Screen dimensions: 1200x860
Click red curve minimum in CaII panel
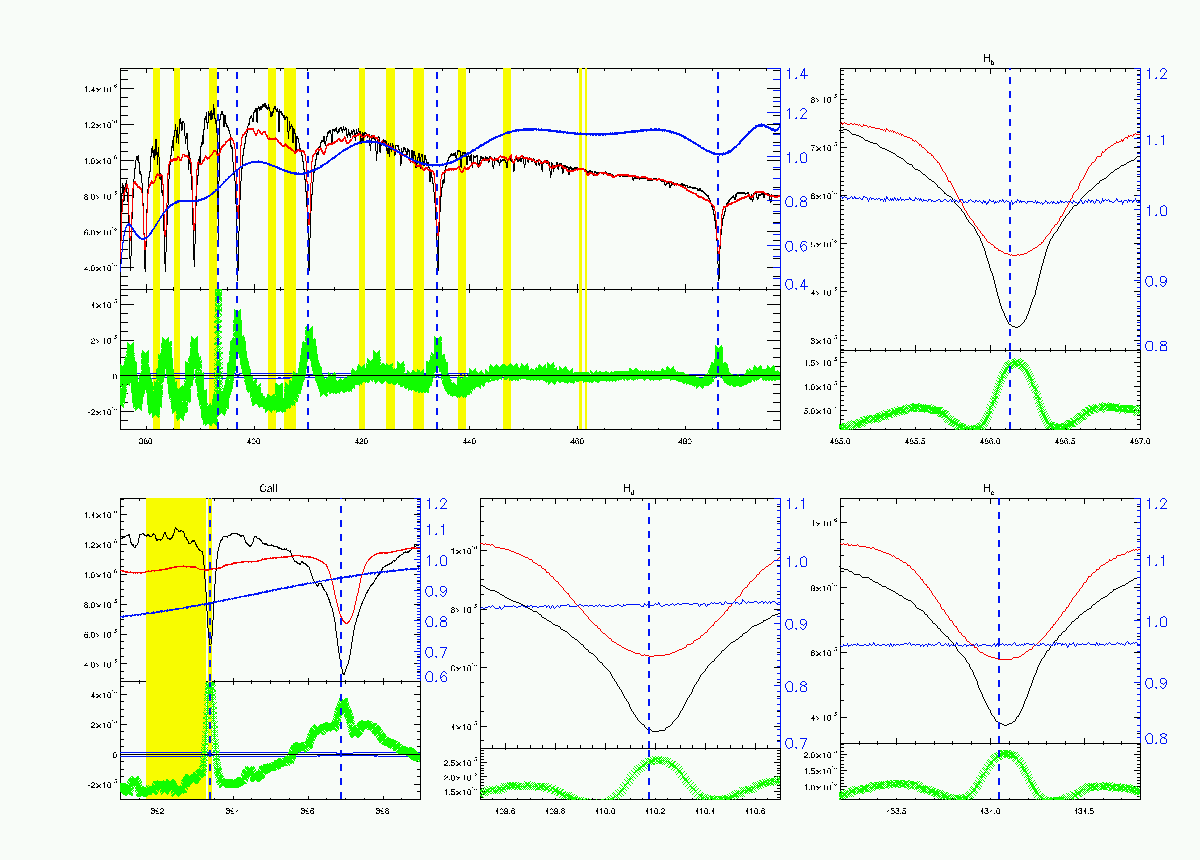346,622
